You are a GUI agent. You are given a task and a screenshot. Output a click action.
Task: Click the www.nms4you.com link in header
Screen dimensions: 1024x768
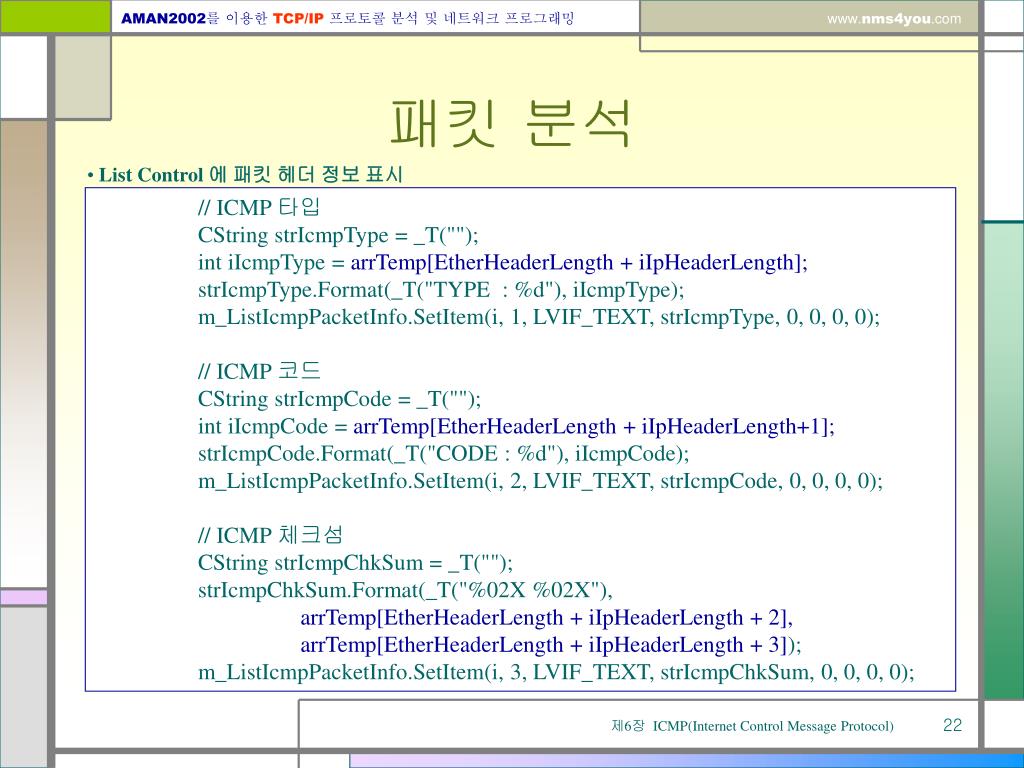894,19
